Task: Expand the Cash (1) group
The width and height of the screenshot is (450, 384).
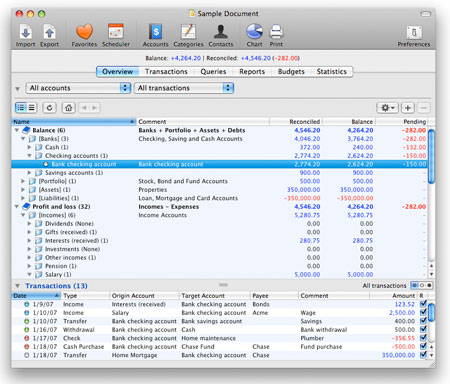Action: pyautogui.click(x=29, y=147)
